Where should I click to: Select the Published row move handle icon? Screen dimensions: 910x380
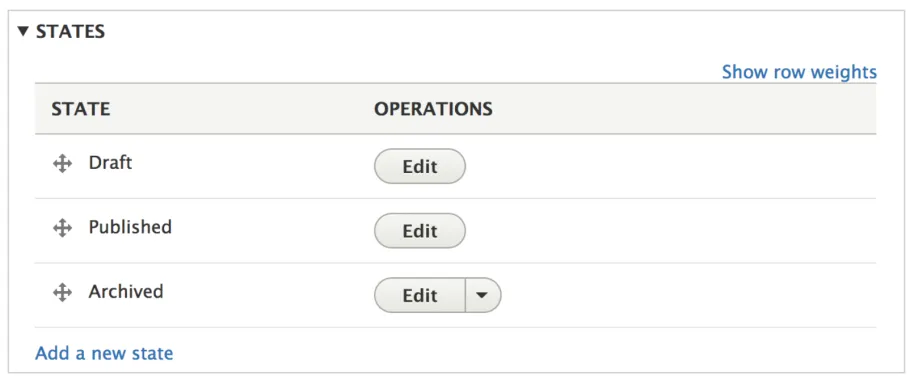click(x=62, y=229)
